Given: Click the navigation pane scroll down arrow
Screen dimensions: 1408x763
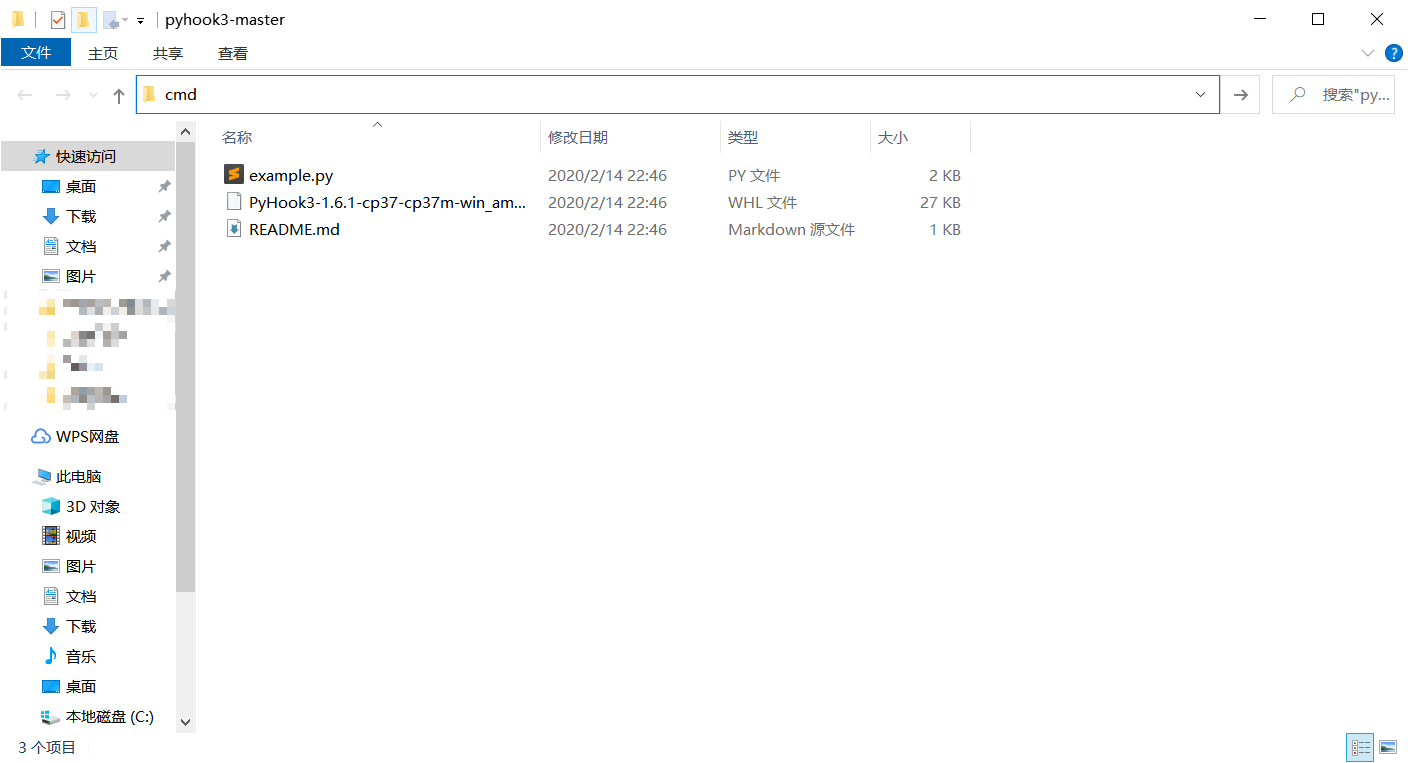Looking at the screenshot, I should (185, 721).
